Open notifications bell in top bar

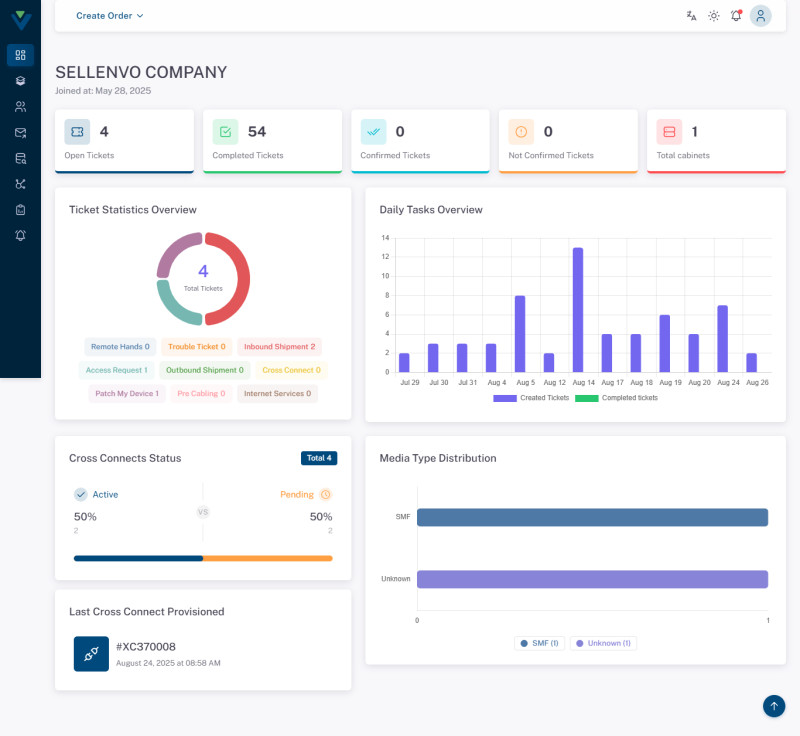pyautogui.click(x=736, y=16)
